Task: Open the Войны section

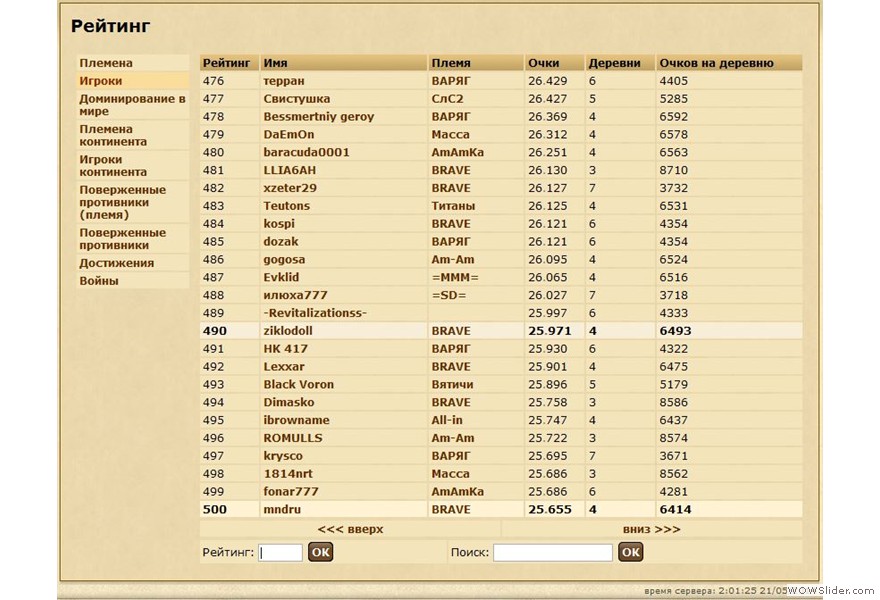Action: click(99, 281)
